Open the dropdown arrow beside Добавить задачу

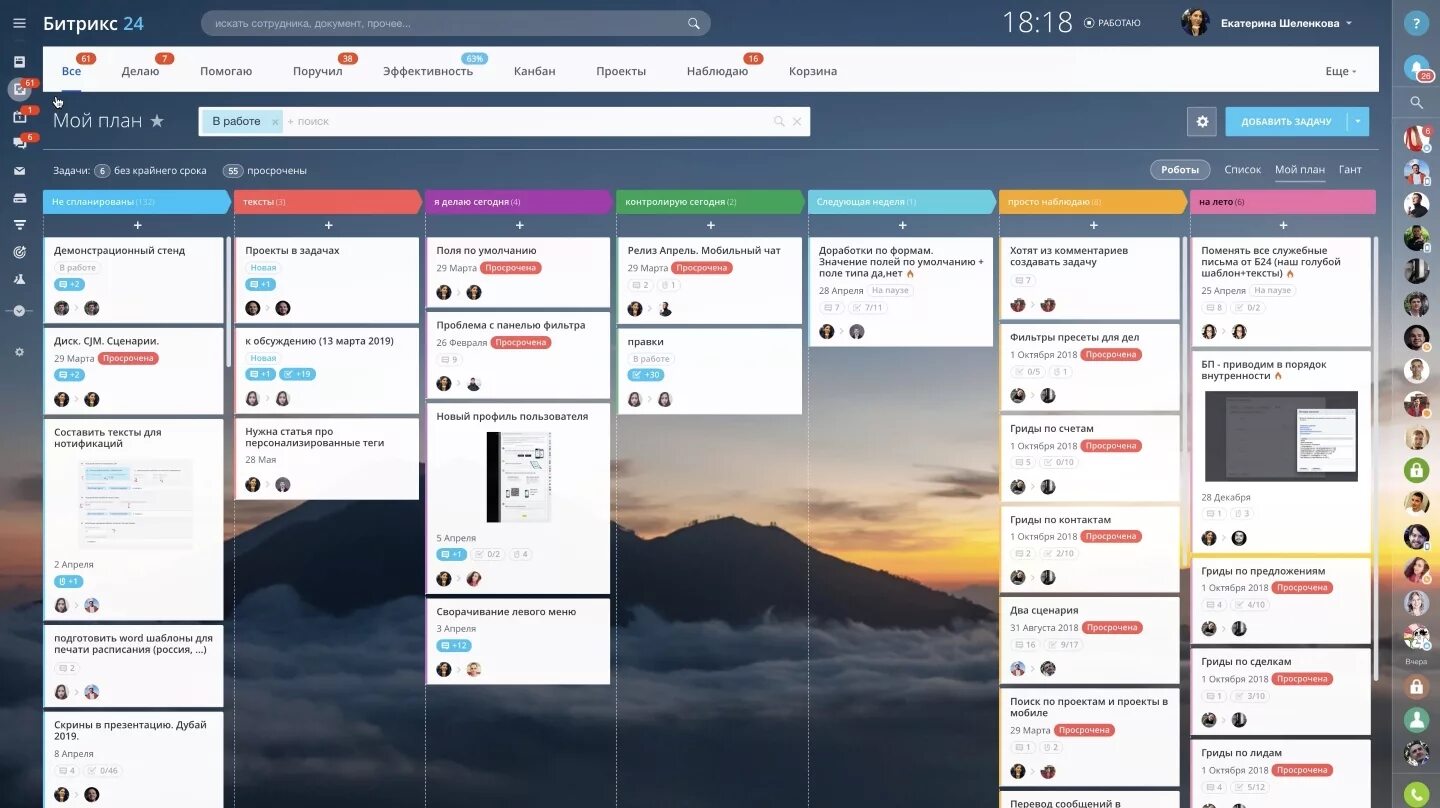coord(1358,121)
